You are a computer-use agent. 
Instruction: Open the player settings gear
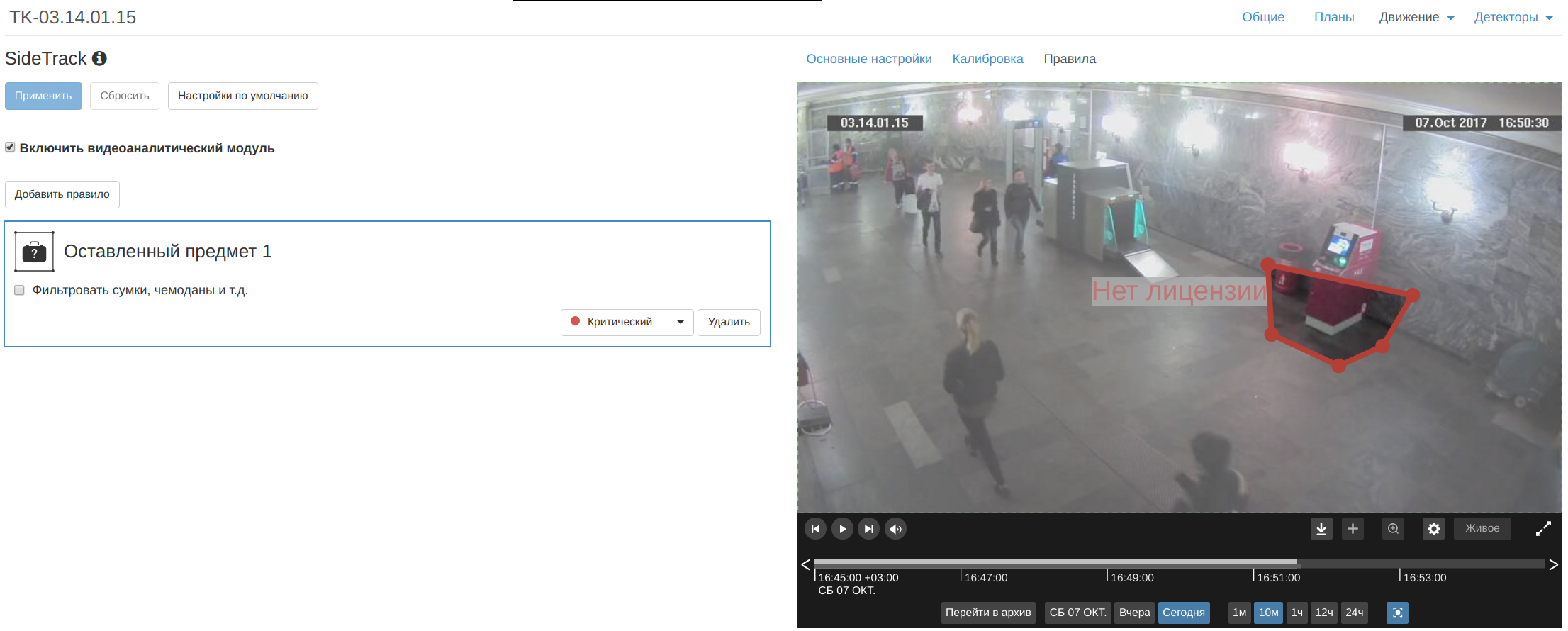click(1433, 529)
